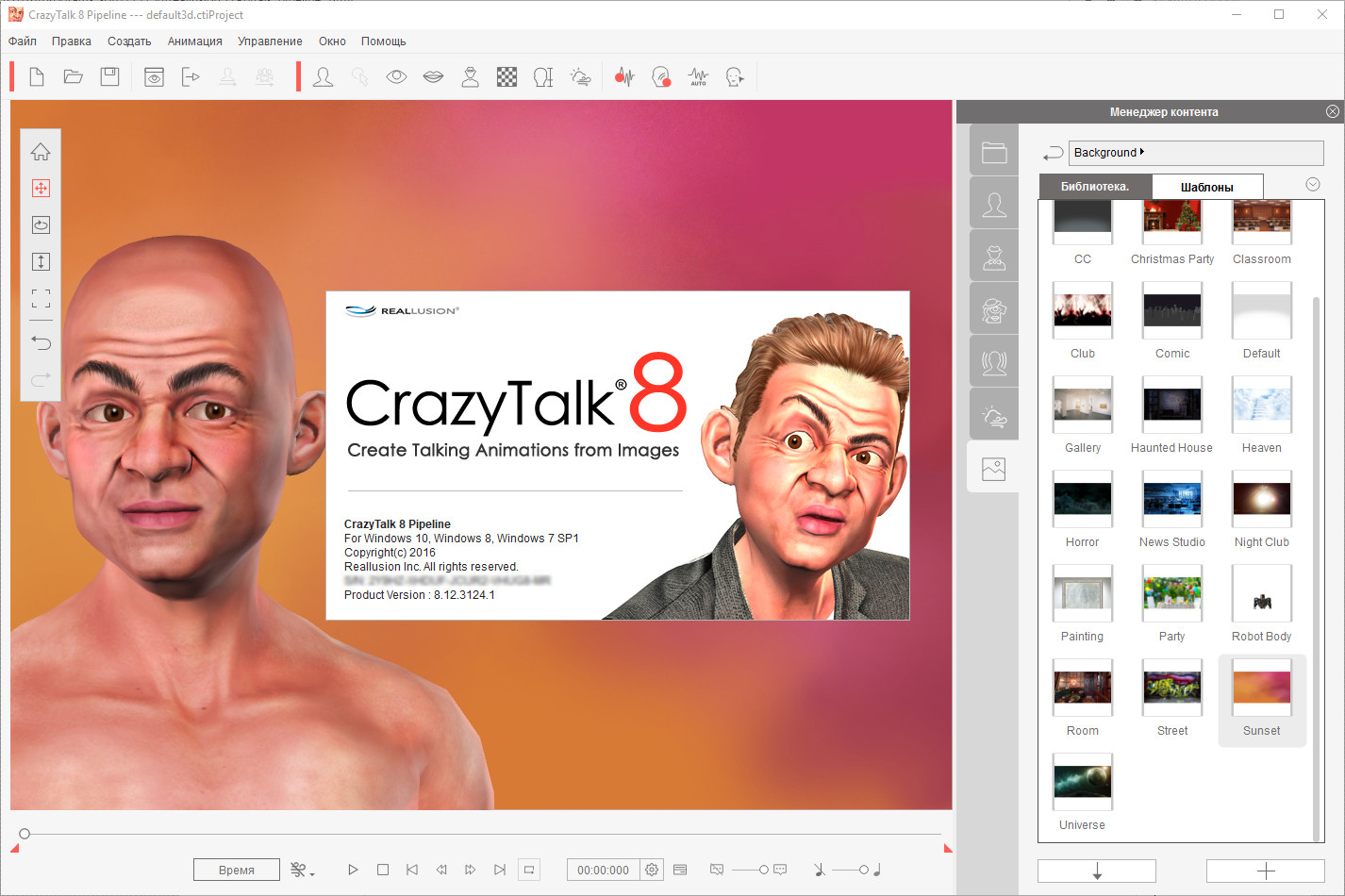This screenshot has width=1345, height=896.
Task: Select the zoom vertical arrow tool
Action: pyautogui.click(x=41, y=261)
